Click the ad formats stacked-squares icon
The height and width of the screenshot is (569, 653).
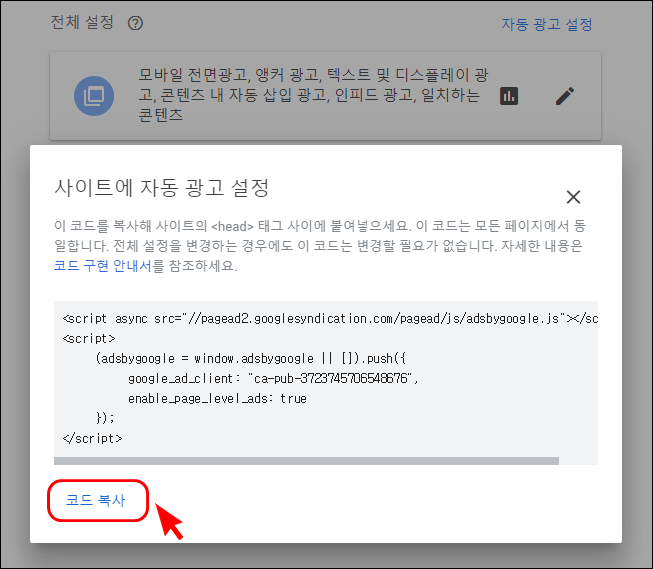pyautogui.click(x=94, y=96)
